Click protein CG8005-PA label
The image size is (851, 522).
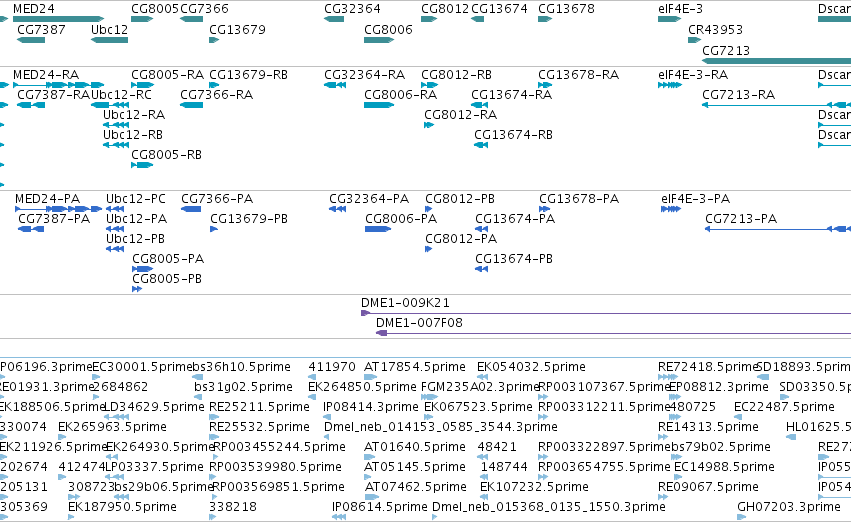pyautogui.click(x=168, y=259)
